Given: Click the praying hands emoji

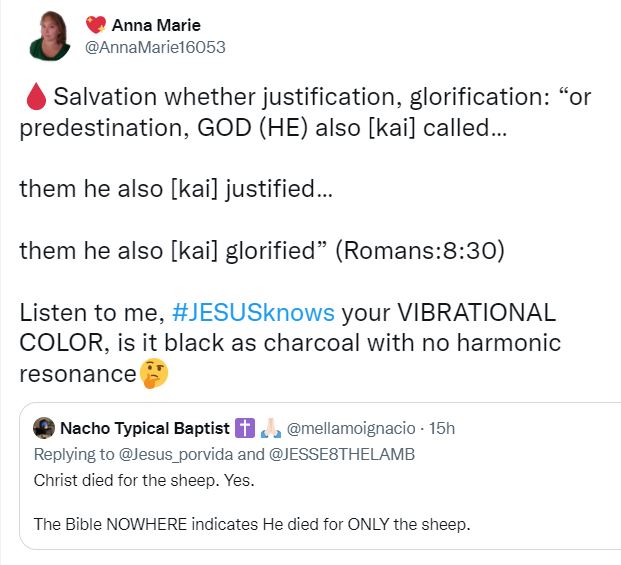Looking at the screenshot, I should [x=270, y=429].
